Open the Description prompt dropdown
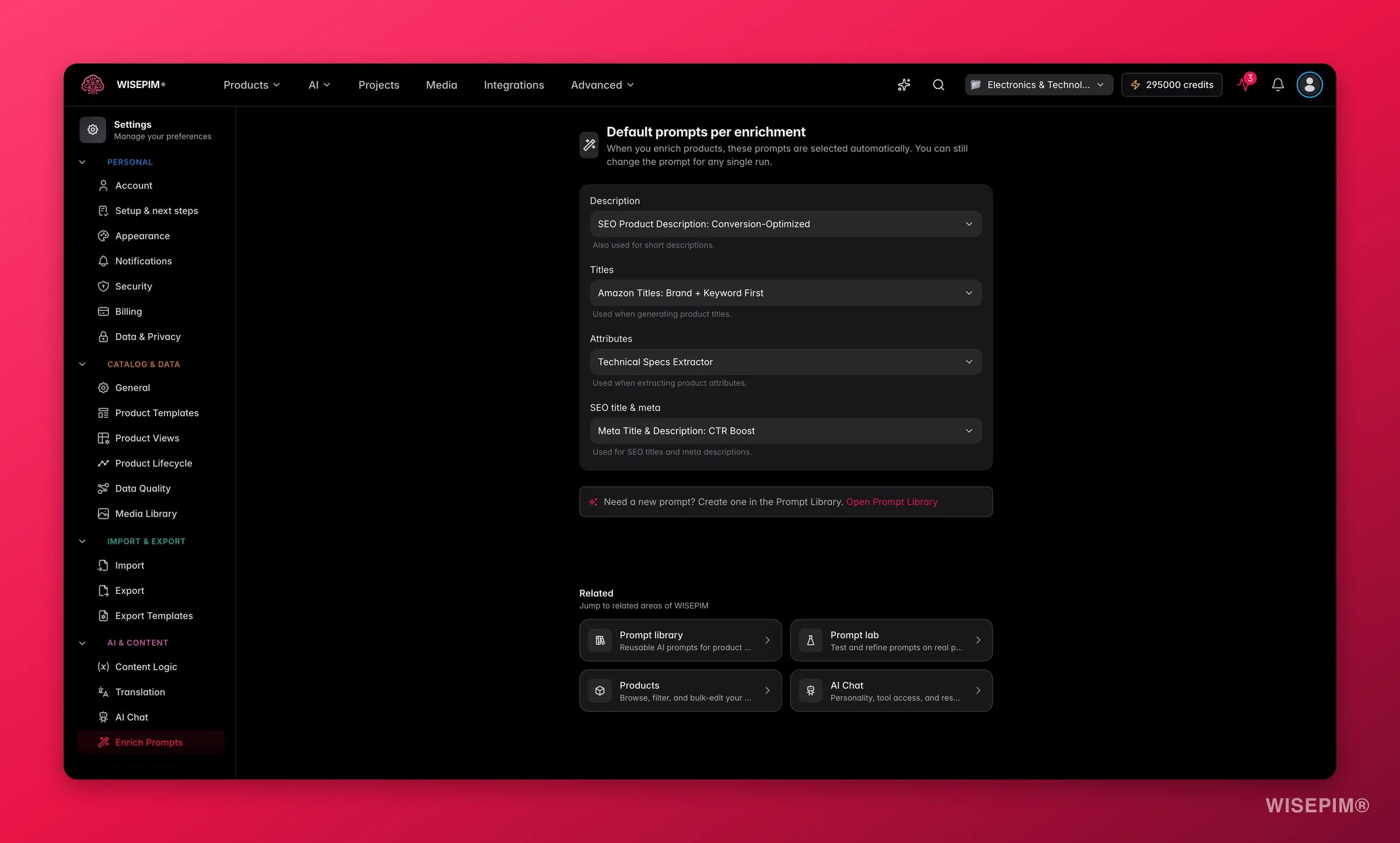Screen dimensions: 1400x843 click(x=786, y=224)
